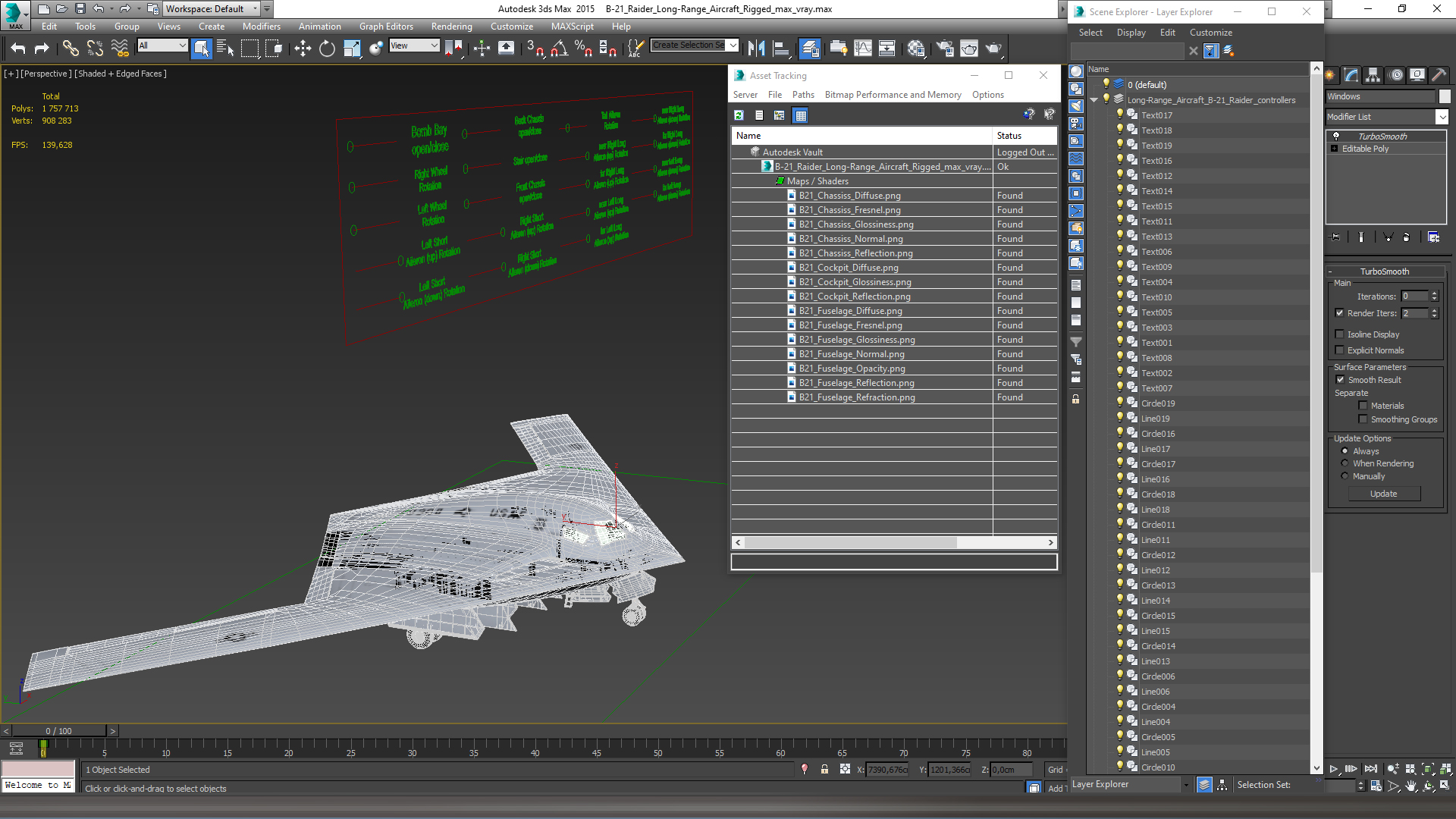
Task: Open Bitmap Performance and Memory menu
Action: pos(893,95)
